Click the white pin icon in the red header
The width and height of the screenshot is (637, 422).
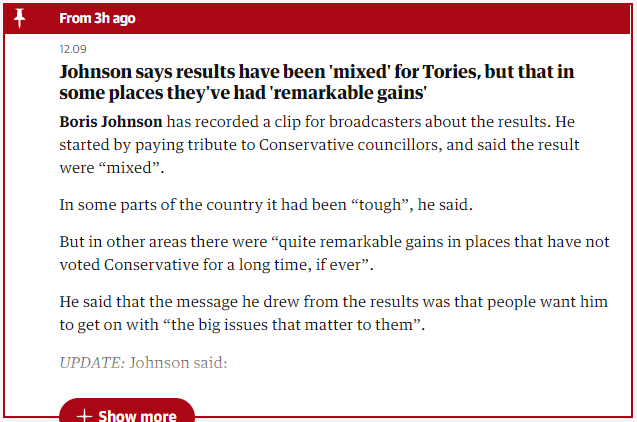click(x=19, y=18)
